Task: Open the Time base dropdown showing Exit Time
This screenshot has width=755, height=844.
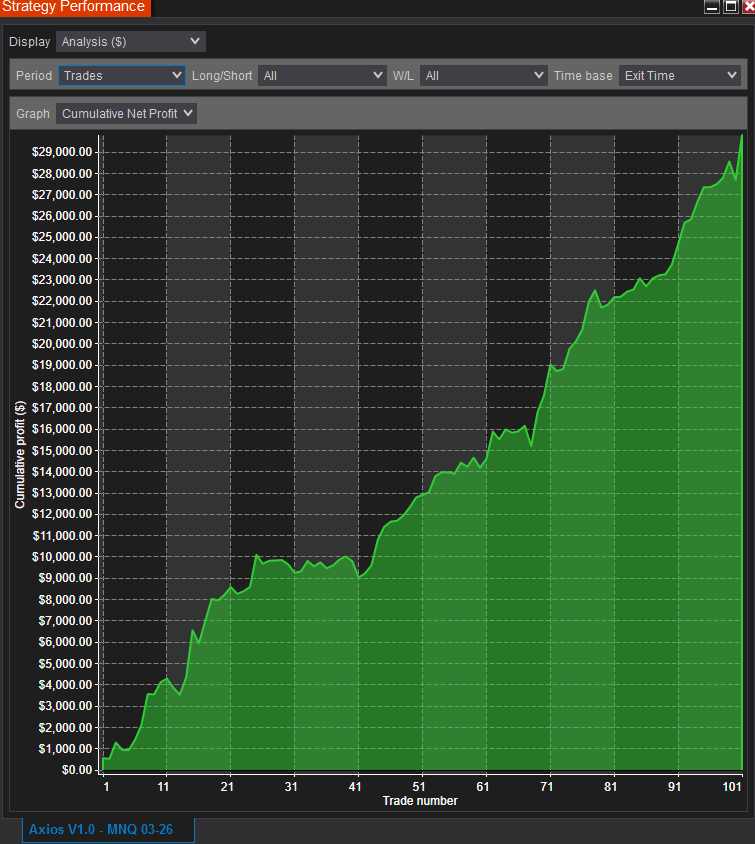Action: [x=679, y=75]
